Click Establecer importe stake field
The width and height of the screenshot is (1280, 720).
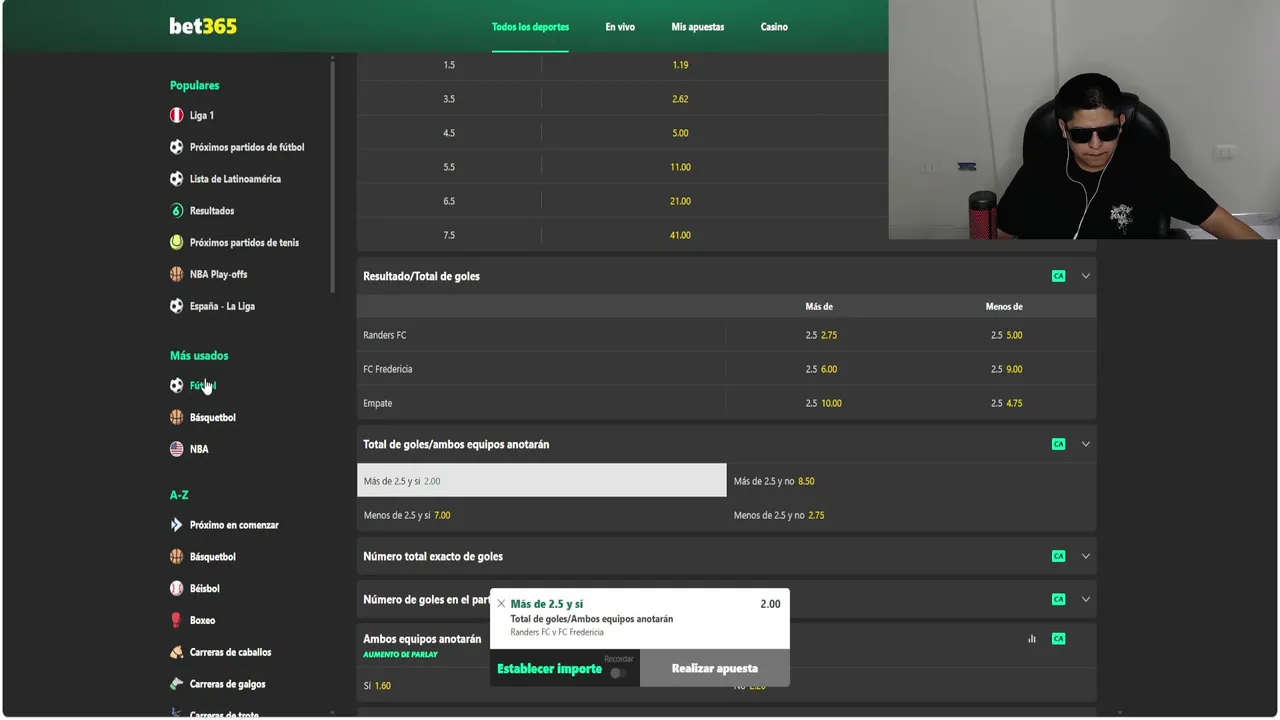point(550,669)
